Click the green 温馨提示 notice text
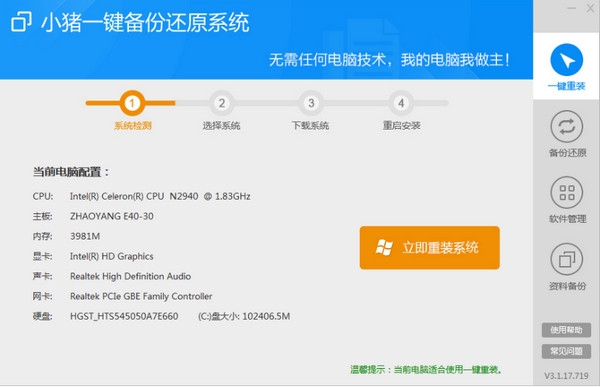600x387 pixels. (x=426, y=370)
